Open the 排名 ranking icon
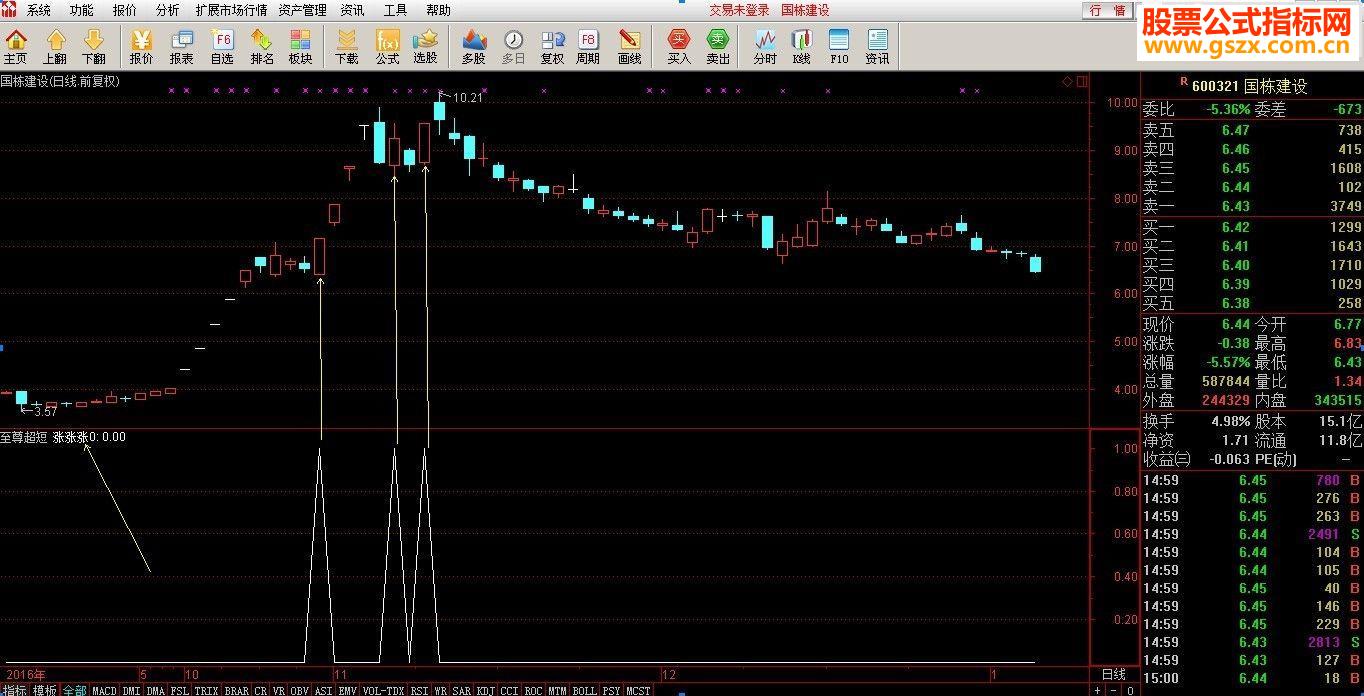Screen dimensions: 1364x696 click(x=262, y=46)
